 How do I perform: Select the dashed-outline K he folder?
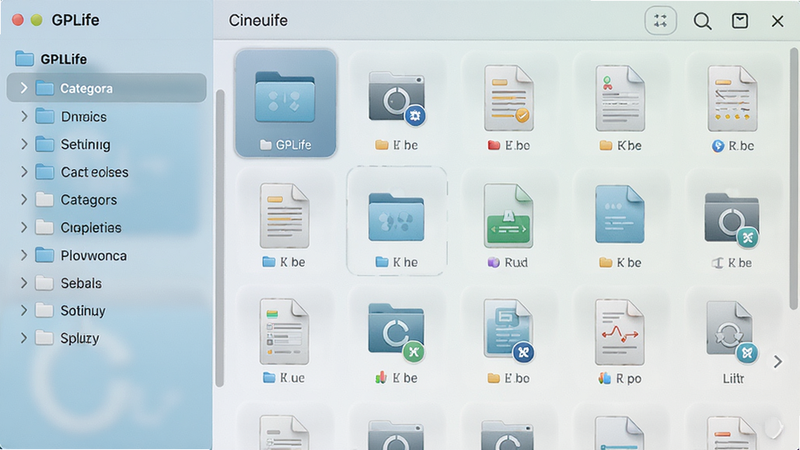pos(397,220)
